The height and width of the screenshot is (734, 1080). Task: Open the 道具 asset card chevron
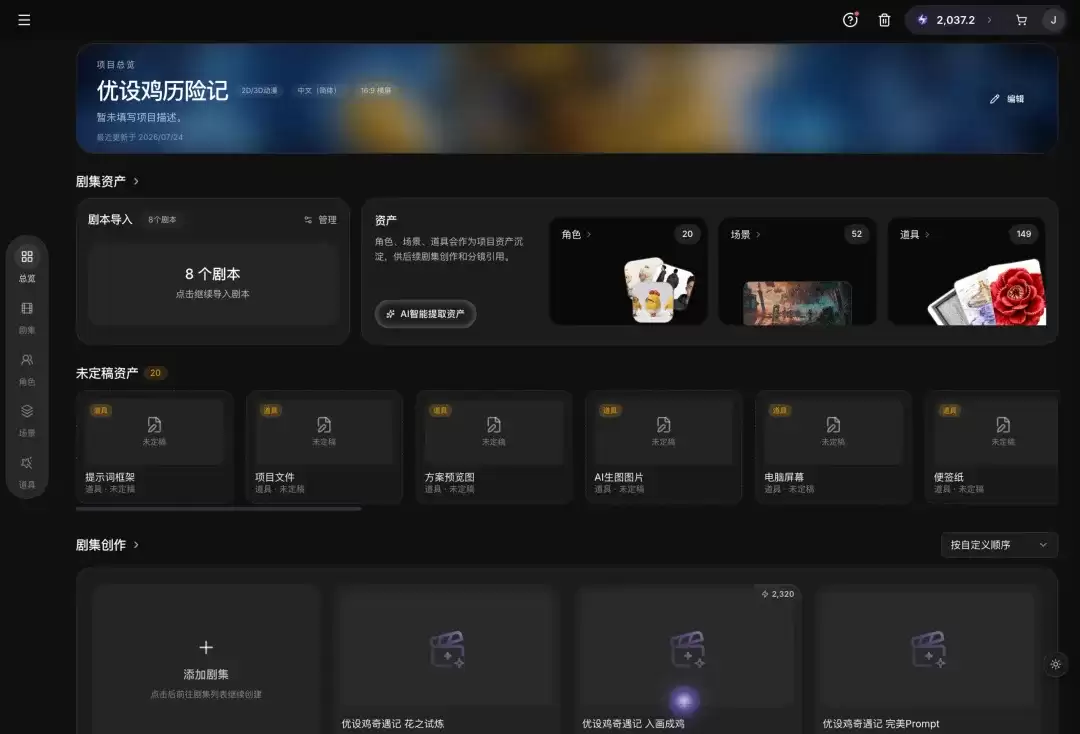tap(927, 235)
